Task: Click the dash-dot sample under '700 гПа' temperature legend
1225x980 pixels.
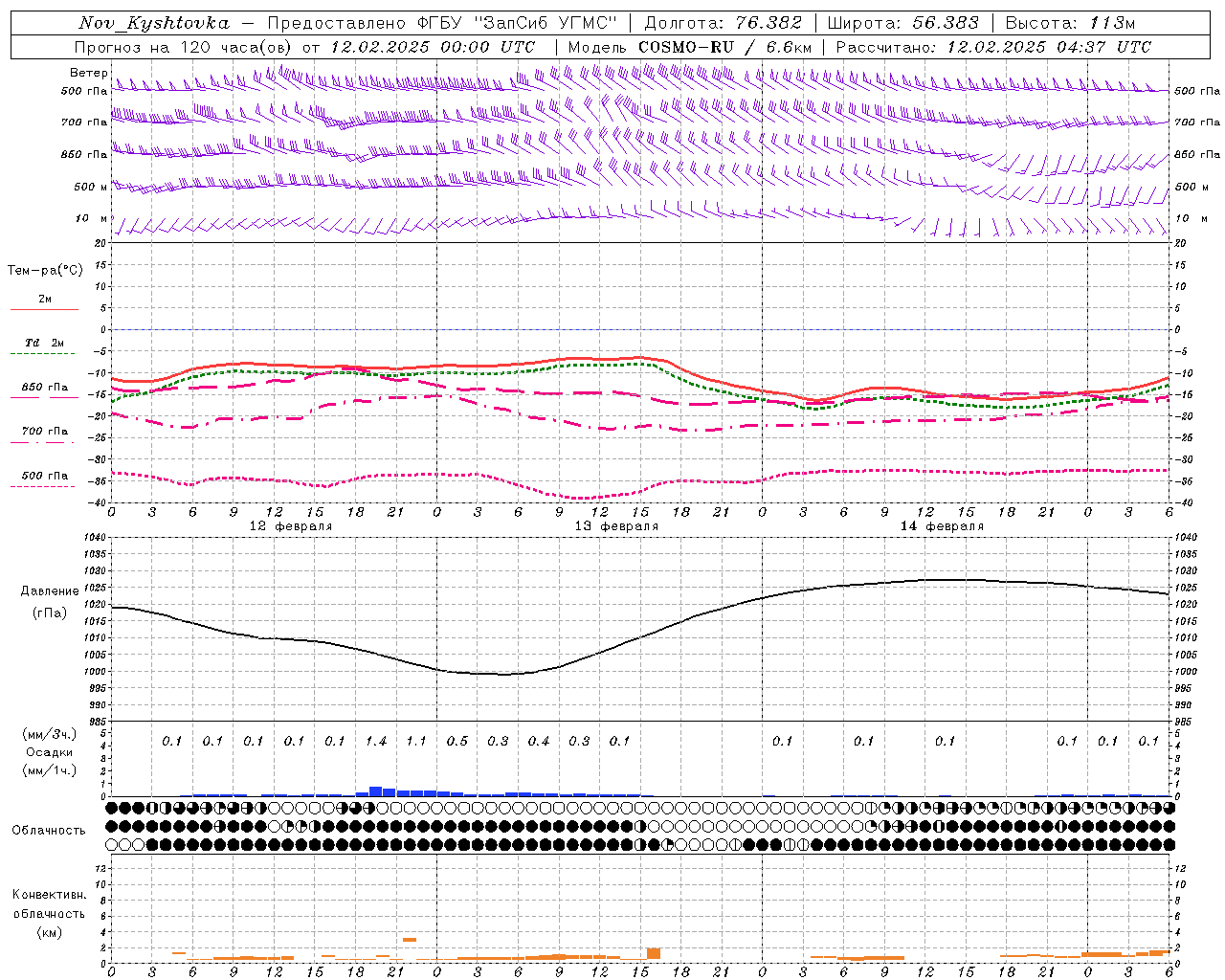Action: pos(42,442)
